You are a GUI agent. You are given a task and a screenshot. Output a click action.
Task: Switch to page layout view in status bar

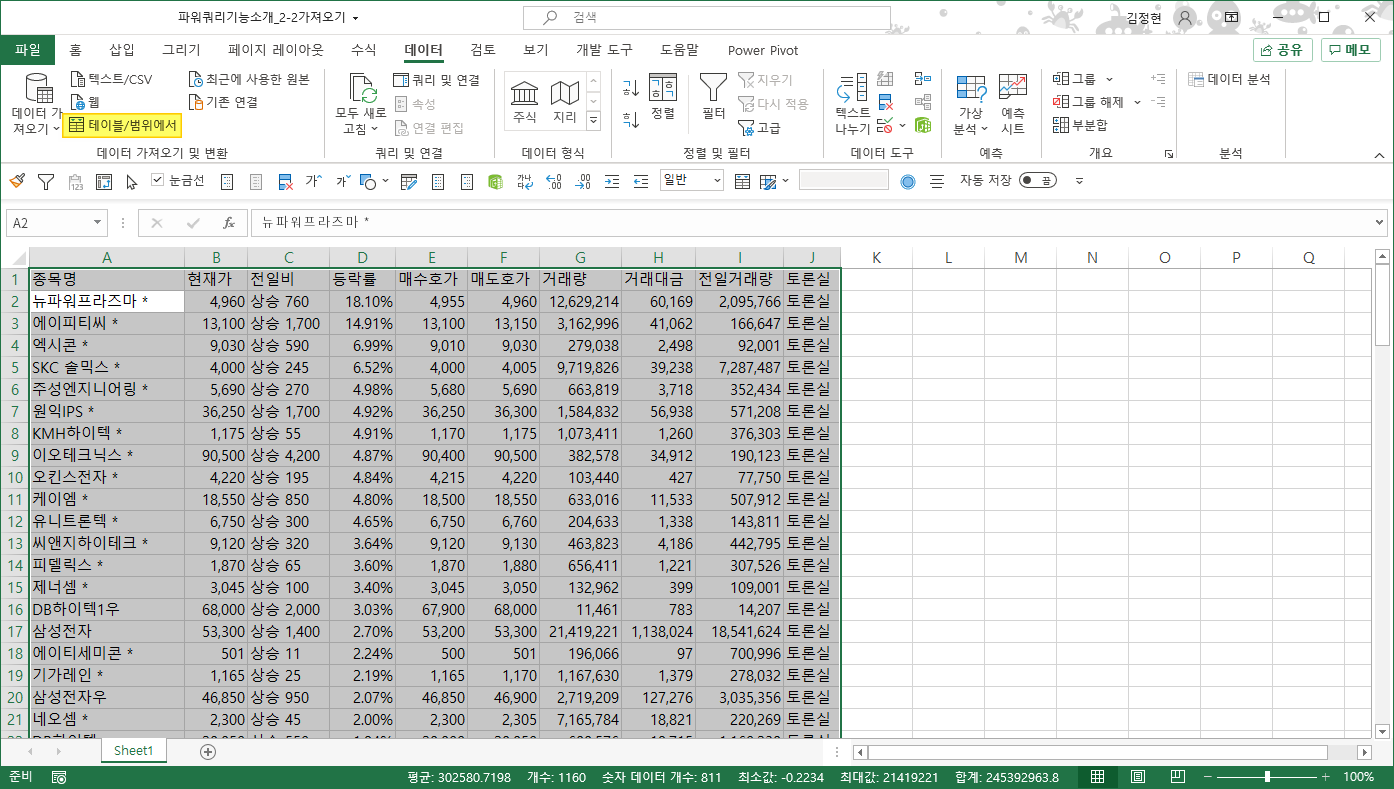click(1137, 777)
